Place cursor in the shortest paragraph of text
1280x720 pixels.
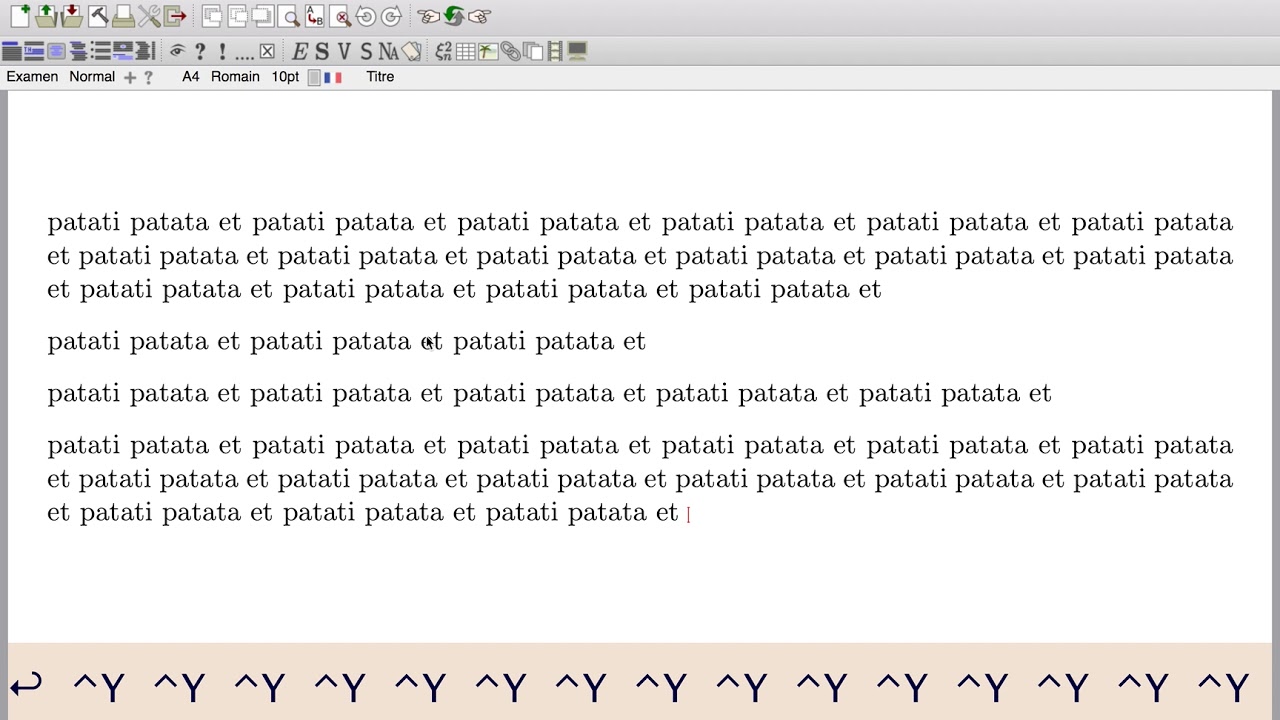[x=346, y=342]
